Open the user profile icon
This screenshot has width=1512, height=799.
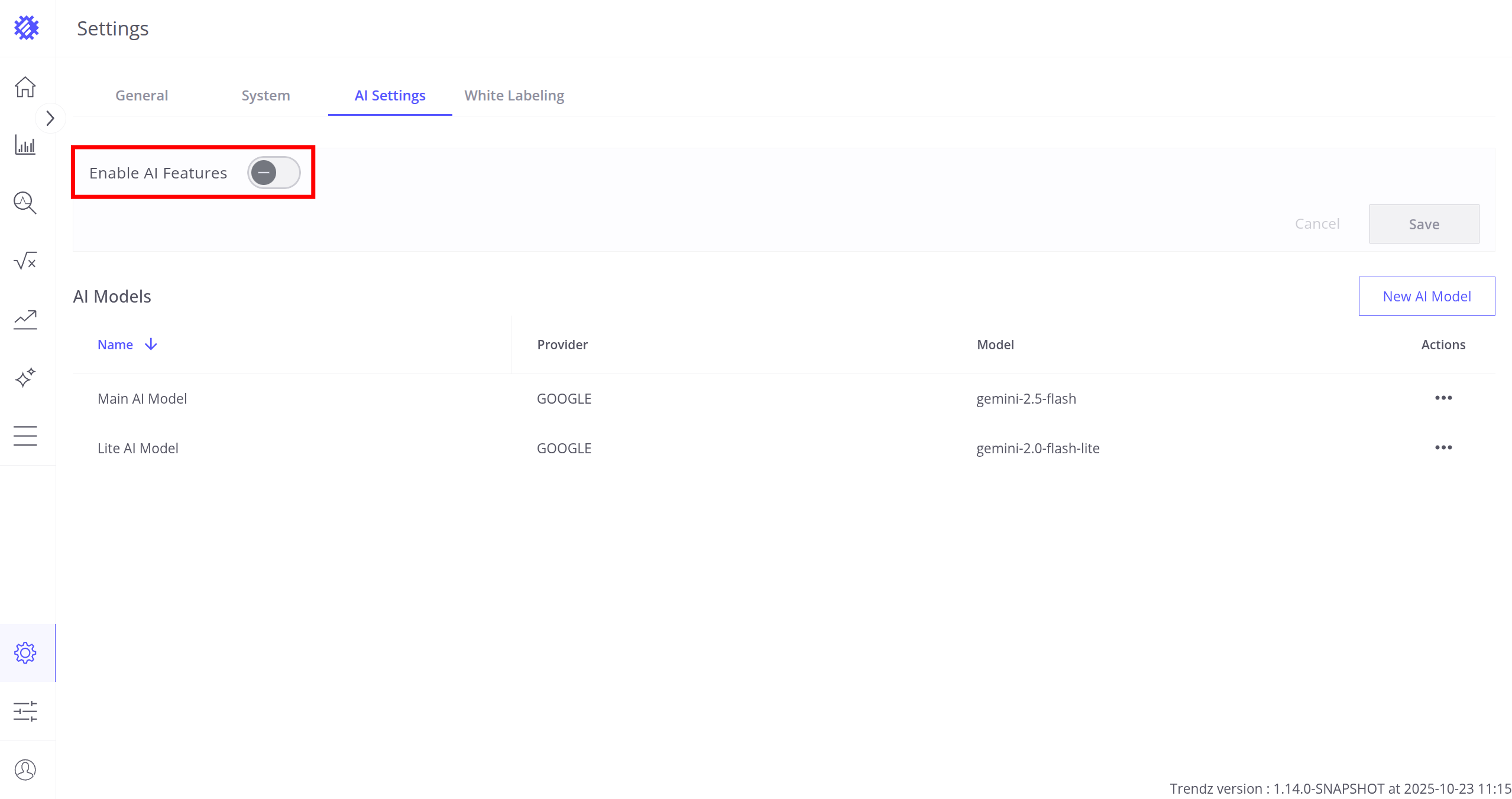(25, 769)
